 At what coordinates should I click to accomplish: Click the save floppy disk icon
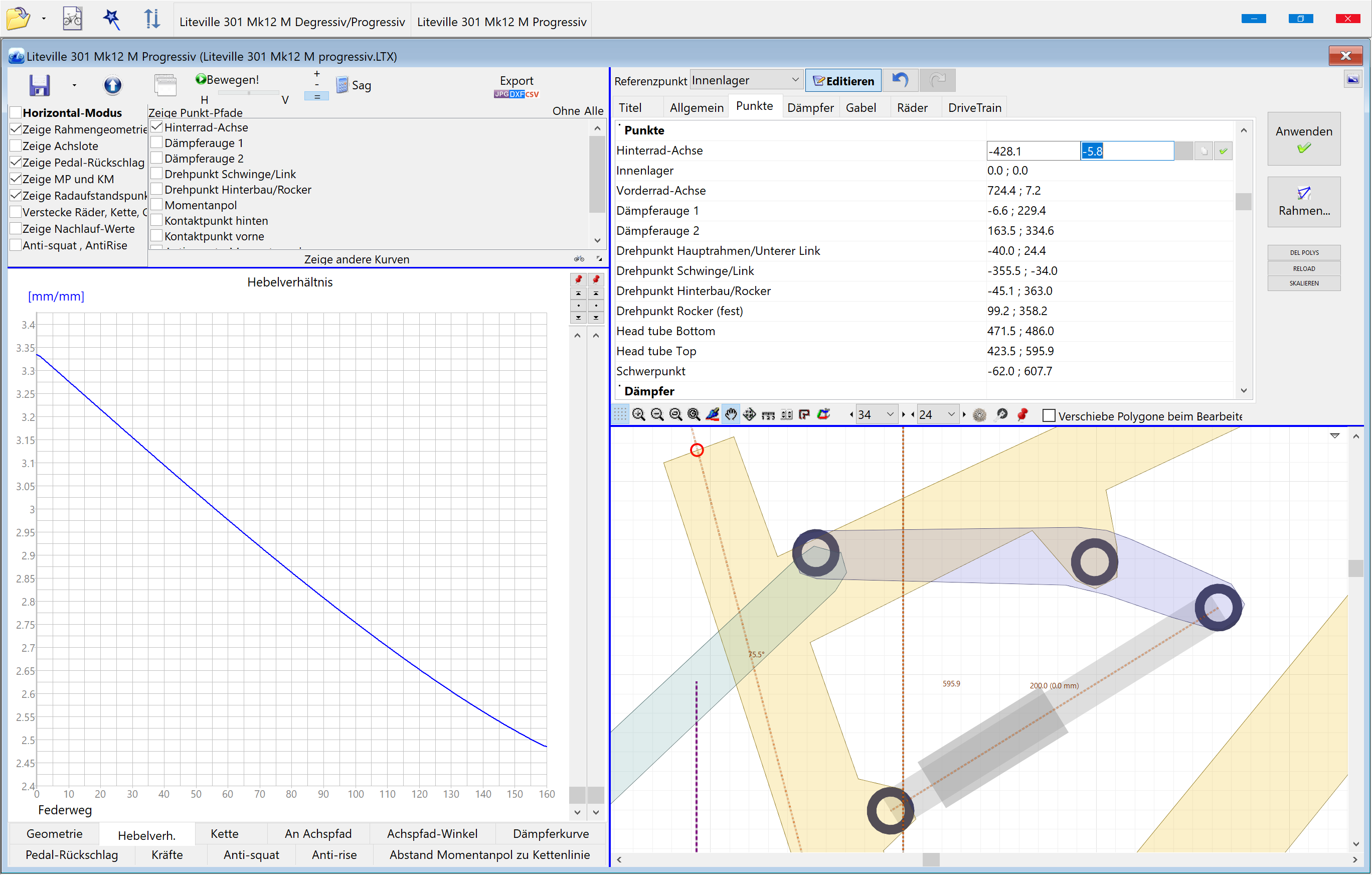[x=39, y=85]
